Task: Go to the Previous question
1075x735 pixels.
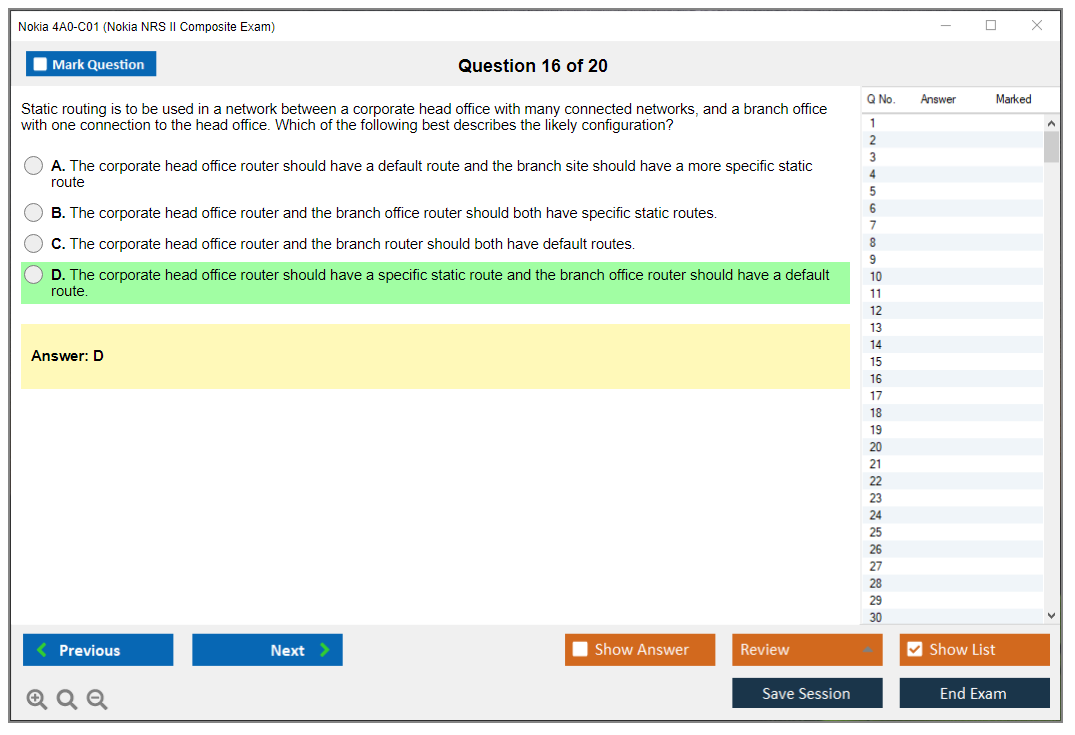Action: coord(98,650)
